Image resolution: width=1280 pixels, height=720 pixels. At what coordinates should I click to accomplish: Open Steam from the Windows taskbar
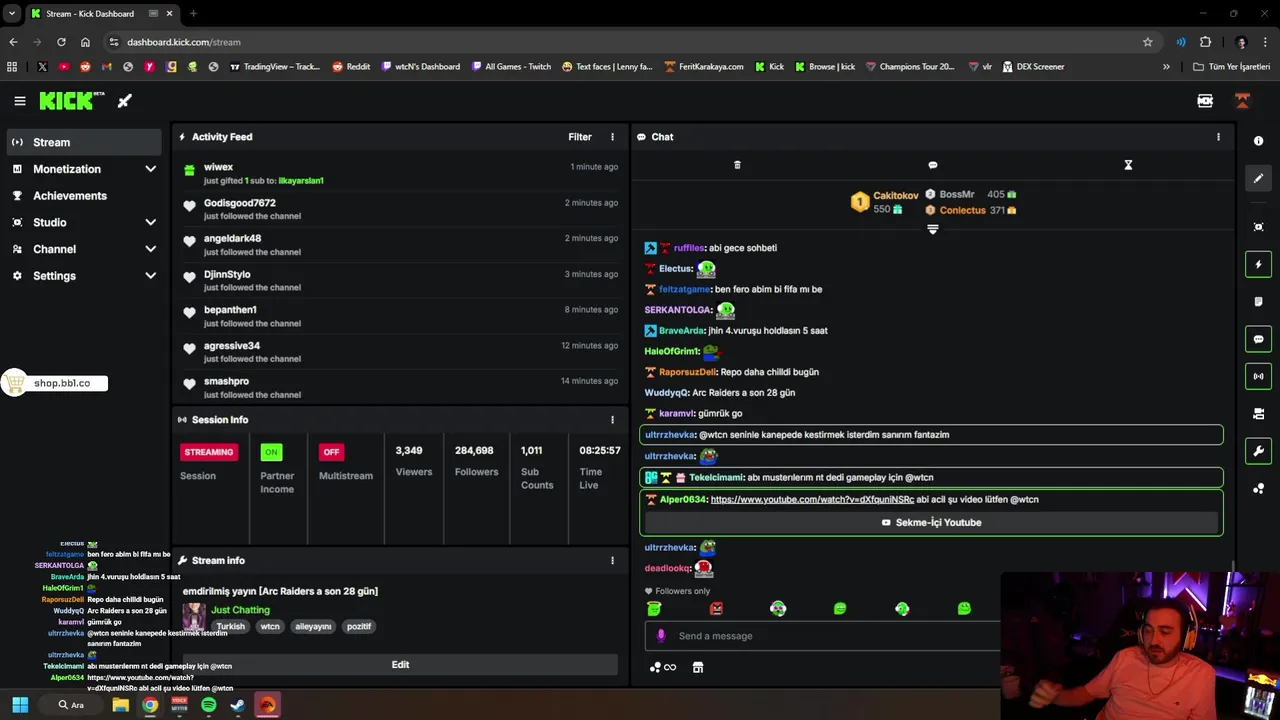(x=238, y=705)
